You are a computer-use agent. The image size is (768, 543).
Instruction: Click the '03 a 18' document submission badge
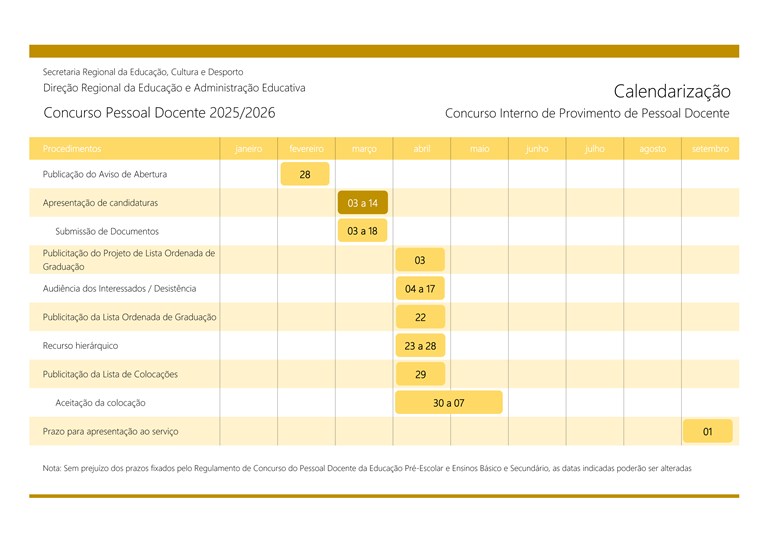pyautogui.click(x=362, y=231)
